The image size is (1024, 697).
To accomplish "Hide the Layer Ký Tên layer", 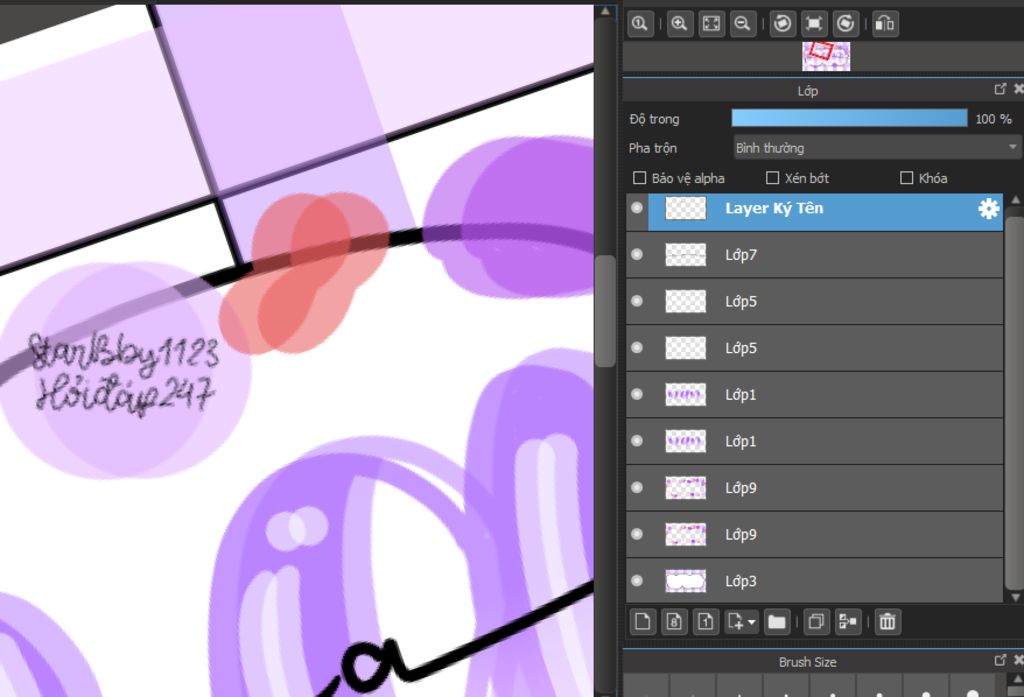I will click(637, 208).
